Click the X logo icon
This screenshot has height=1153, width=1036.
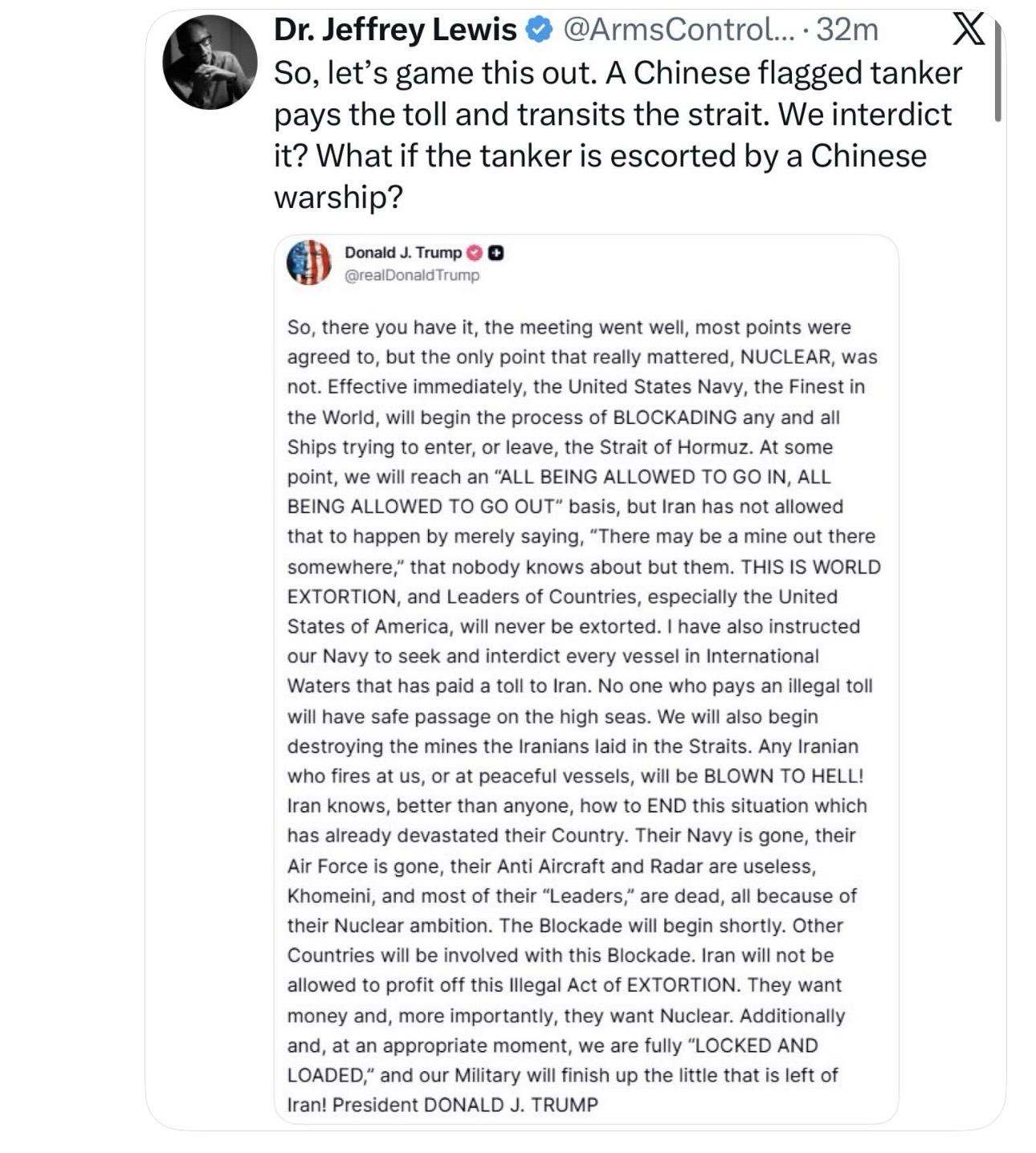(967, 31)
